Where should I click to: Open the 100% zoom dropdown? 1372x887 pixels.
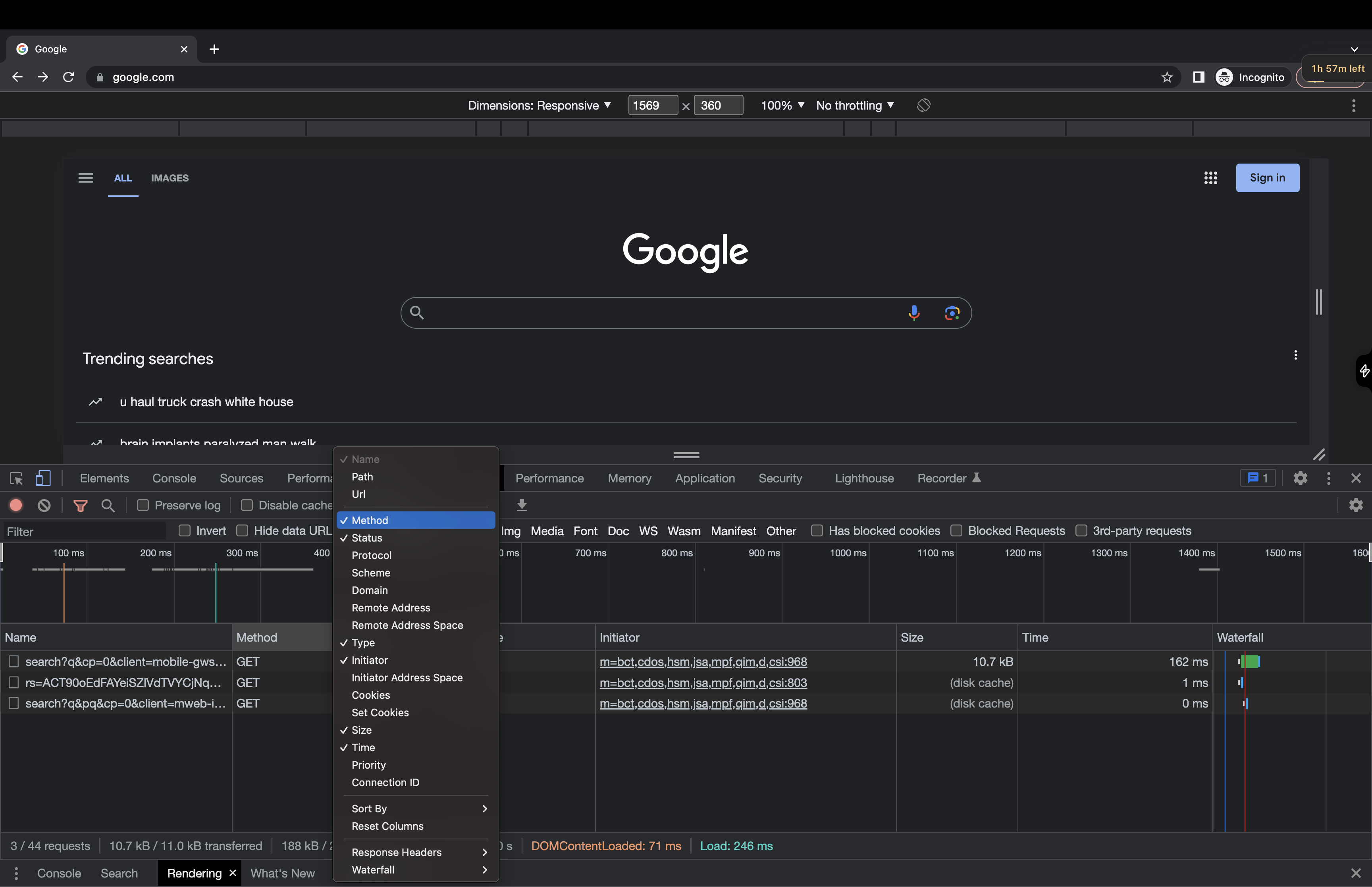[x=782, y=105]
